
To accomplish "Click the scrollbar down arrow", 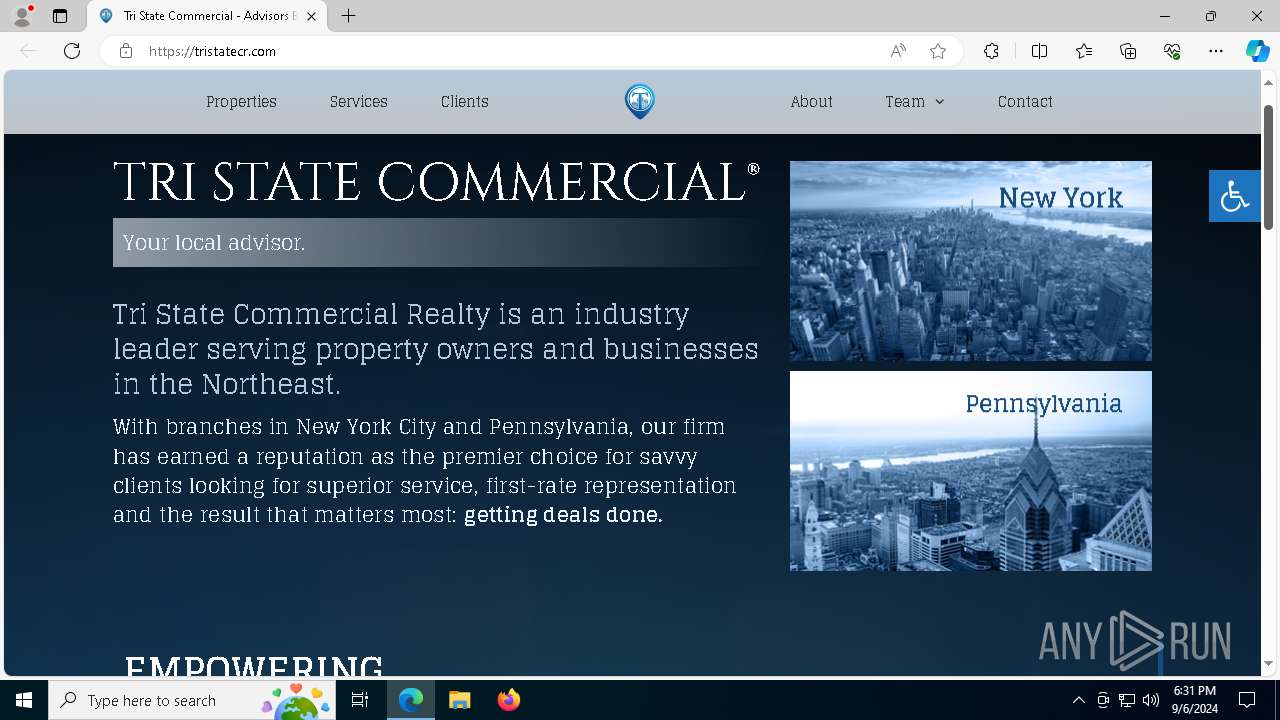I will click(x=1269, y=663).
